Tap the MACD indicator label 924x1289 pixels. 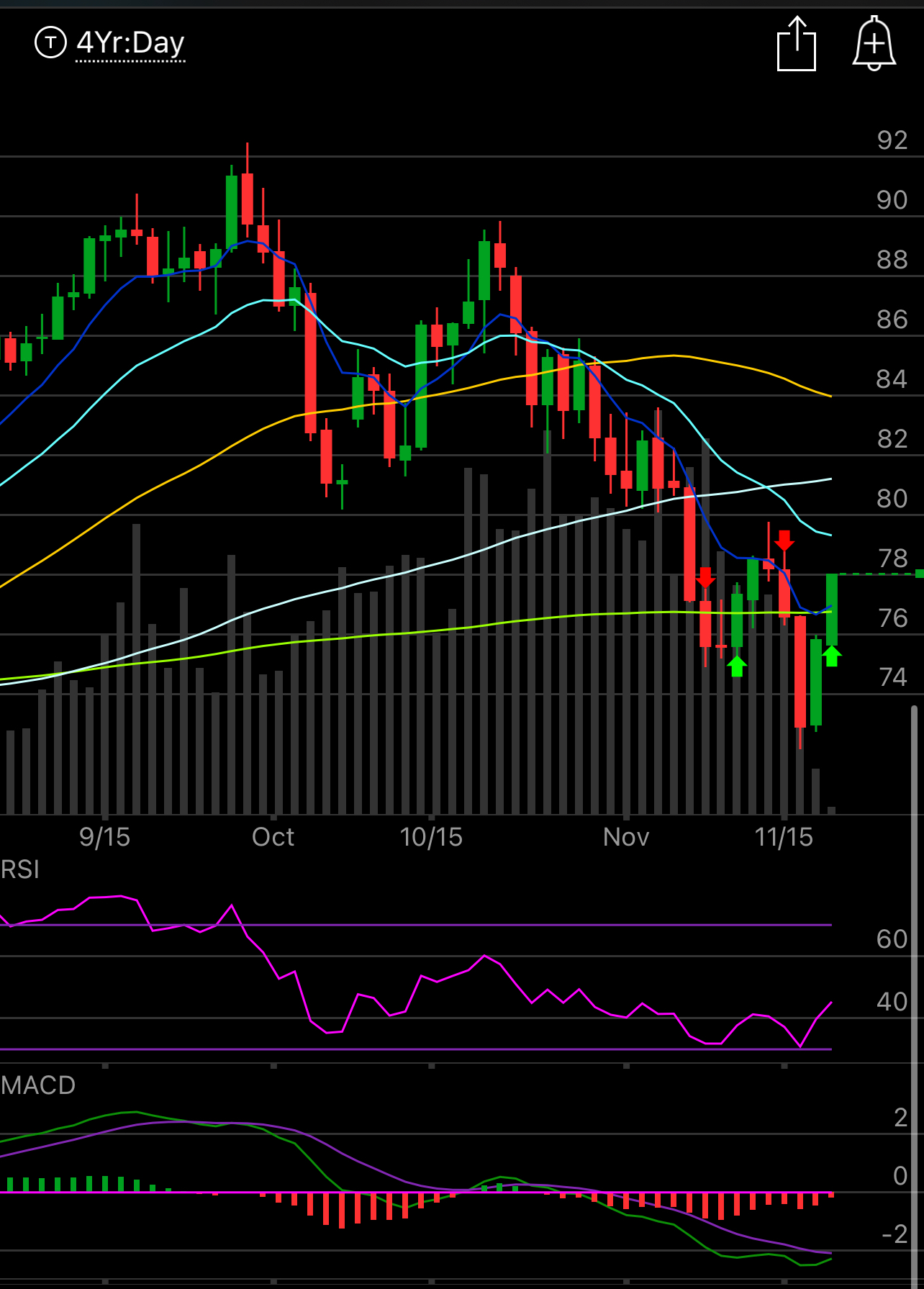point(38,1085)
